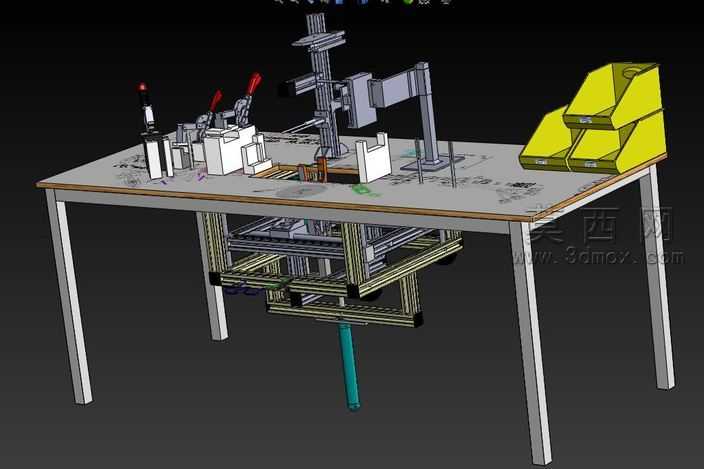
Task: Pick the top plate on central column
Action: click(x=319, y=38)
